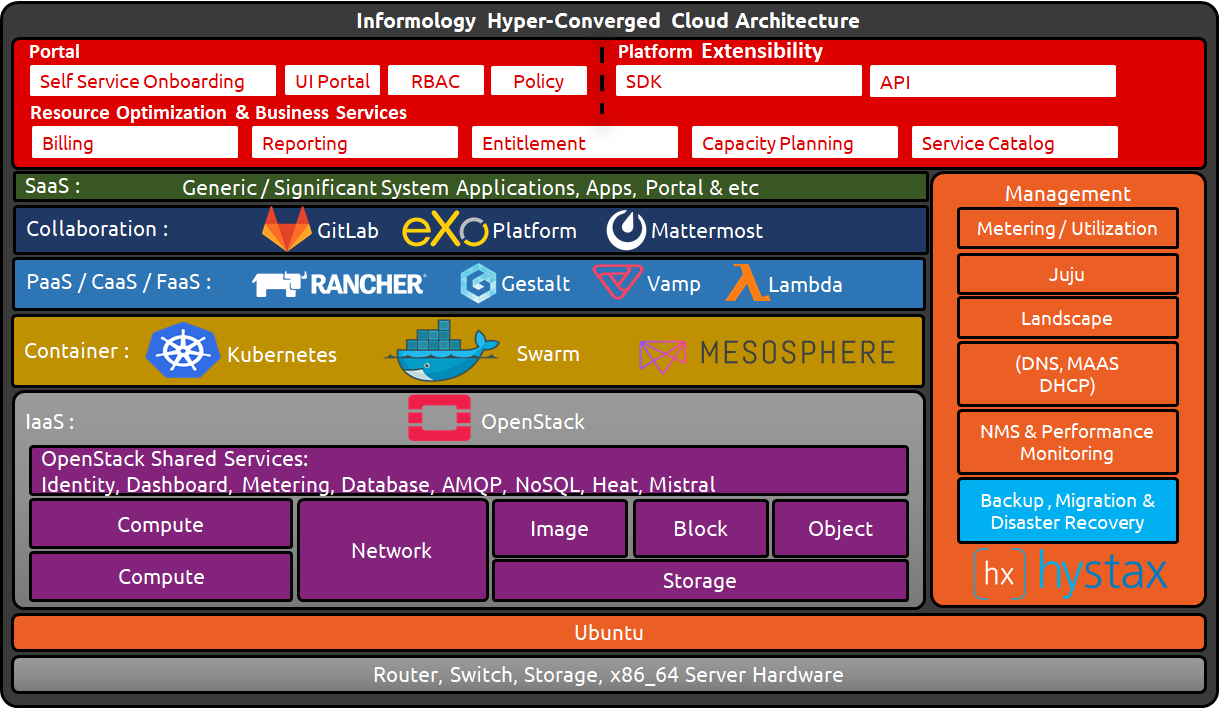The image size is (1219, 708).
Task: Select the Entitlement box
Action: [x=575, y=143]
